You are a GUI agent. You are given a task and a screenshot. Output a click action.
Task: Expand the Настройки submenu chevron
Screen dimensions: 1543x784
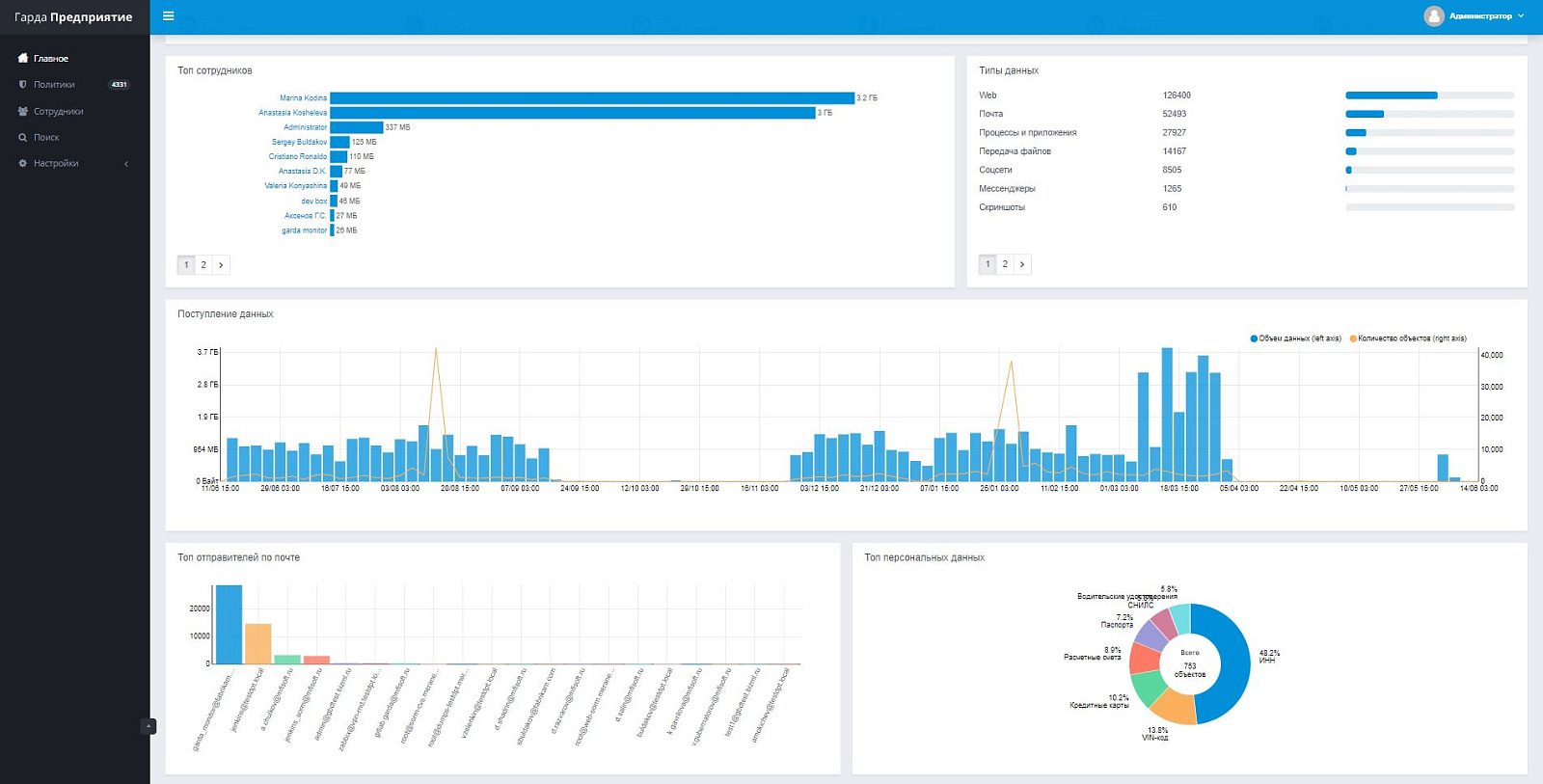[x=126, y=164]
